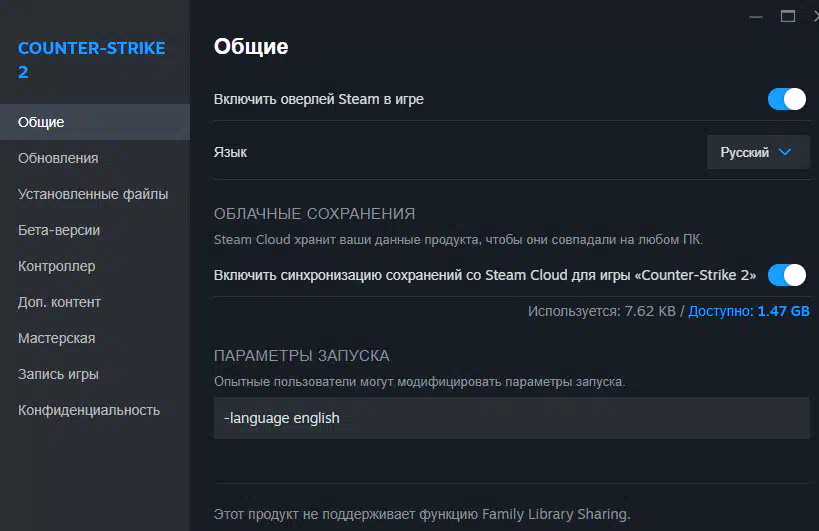The image size is (819, 531).
Task: Click the Используется: 7.62 KB text
Action: click(x=601, y=311)
